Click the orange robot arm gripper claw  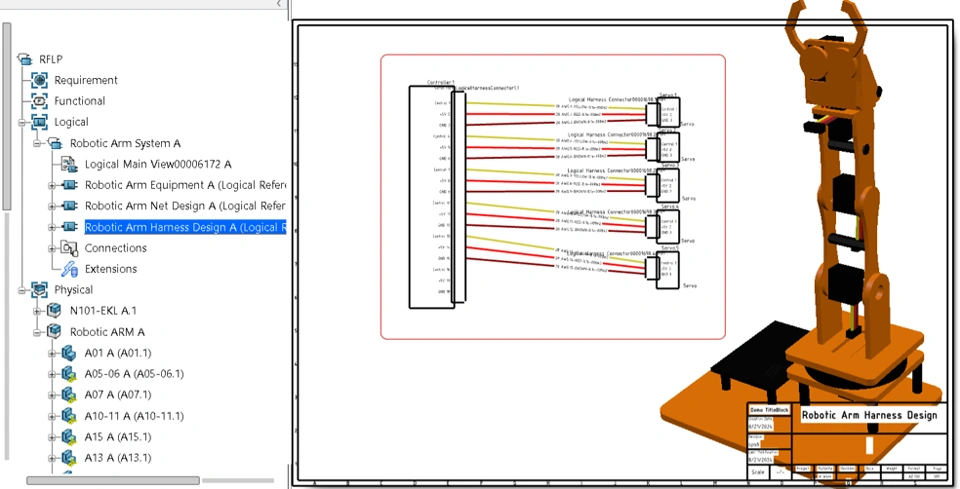(825, 24)
